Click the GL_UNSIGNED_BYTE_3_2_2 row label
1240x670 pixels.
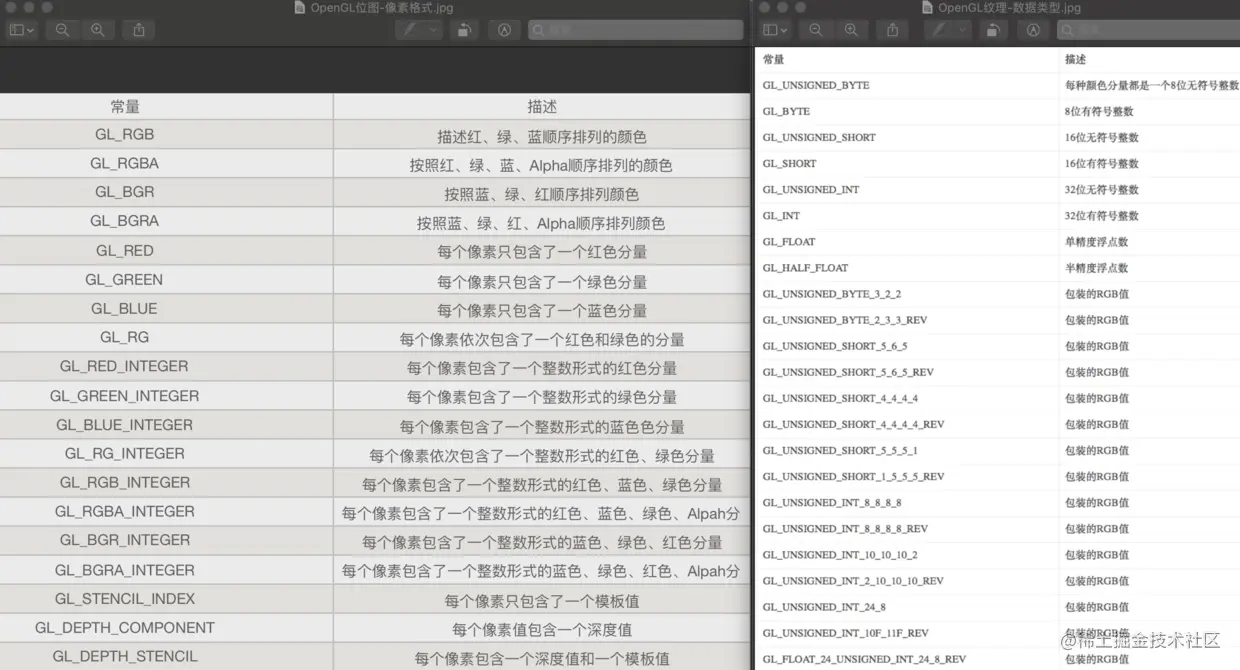click(x=832, y=294)
